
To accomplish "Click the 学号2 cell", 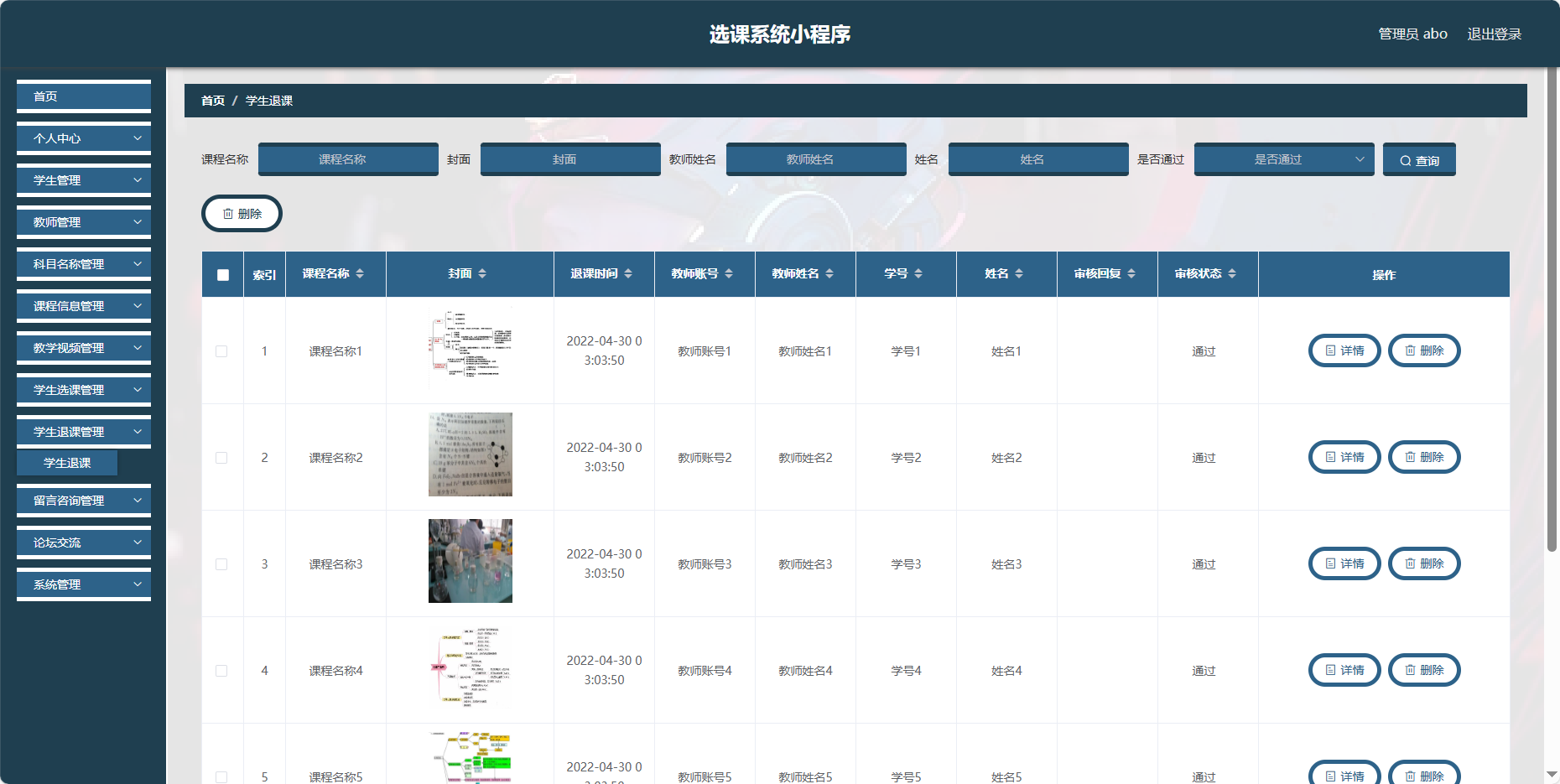I will [906, 458].
